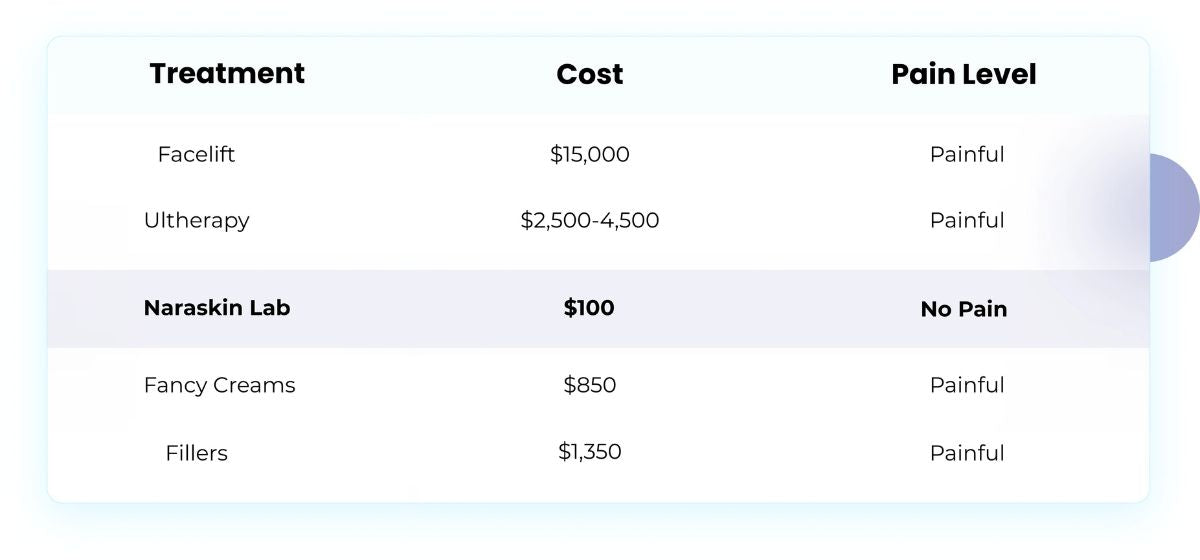Select the Ultherapy treatment cell
The image size is (1200, 560).
(196, 221)
